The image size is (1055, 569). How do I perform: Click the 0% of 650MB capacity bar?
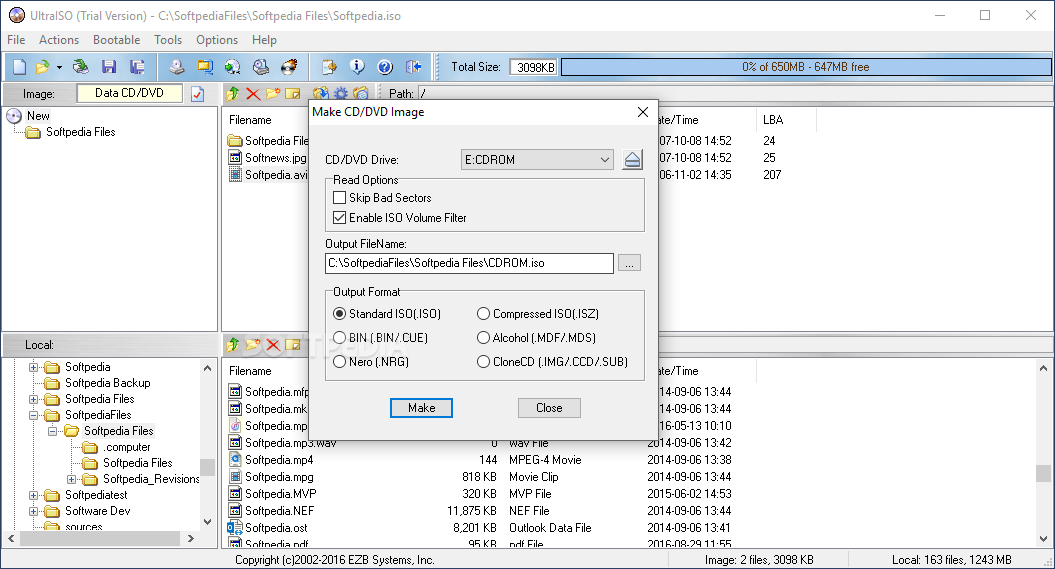coord(806,67)
